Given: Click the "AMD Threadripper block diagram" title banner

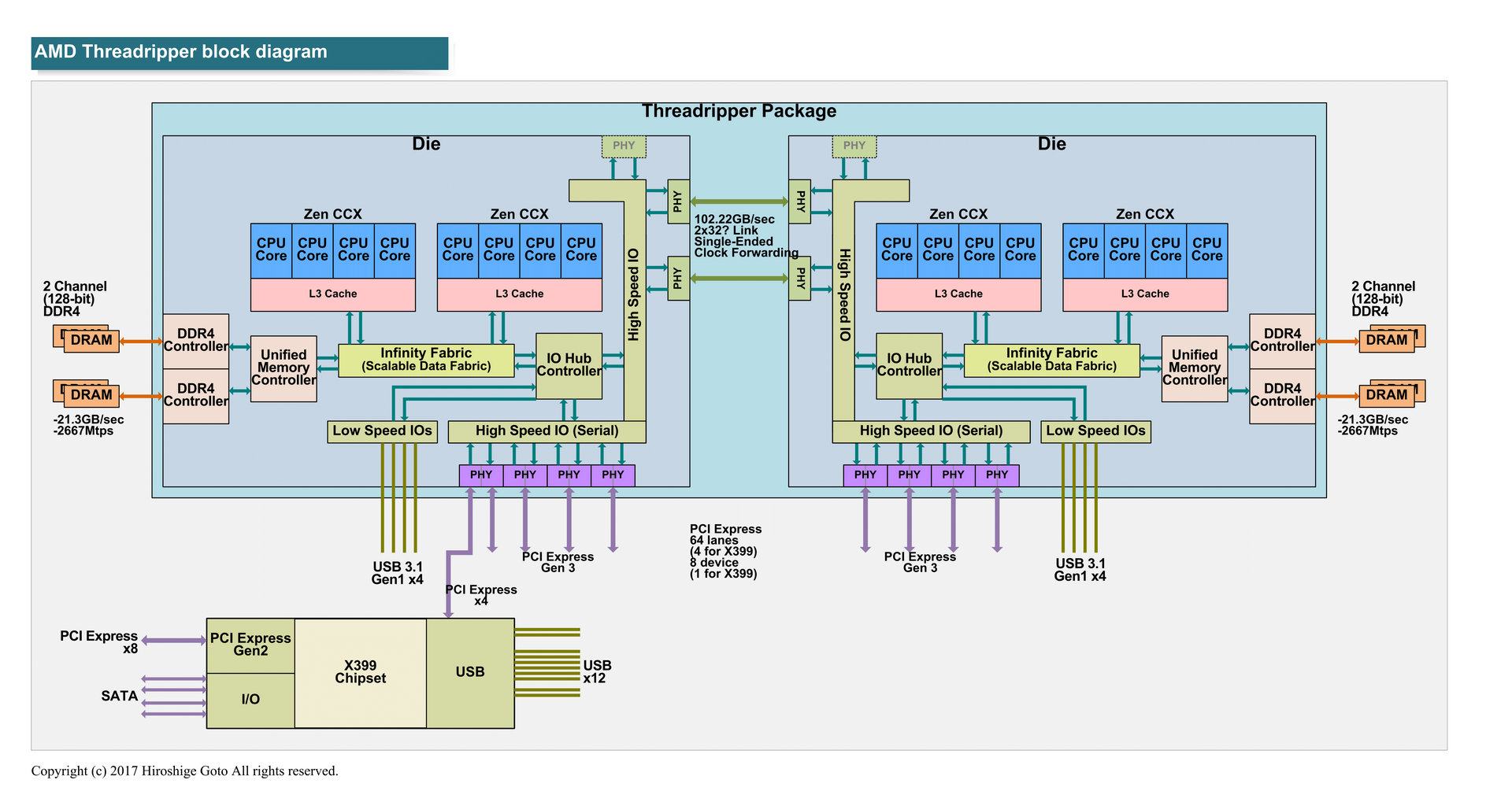Looking at the screenshot, I should (239, 53).
